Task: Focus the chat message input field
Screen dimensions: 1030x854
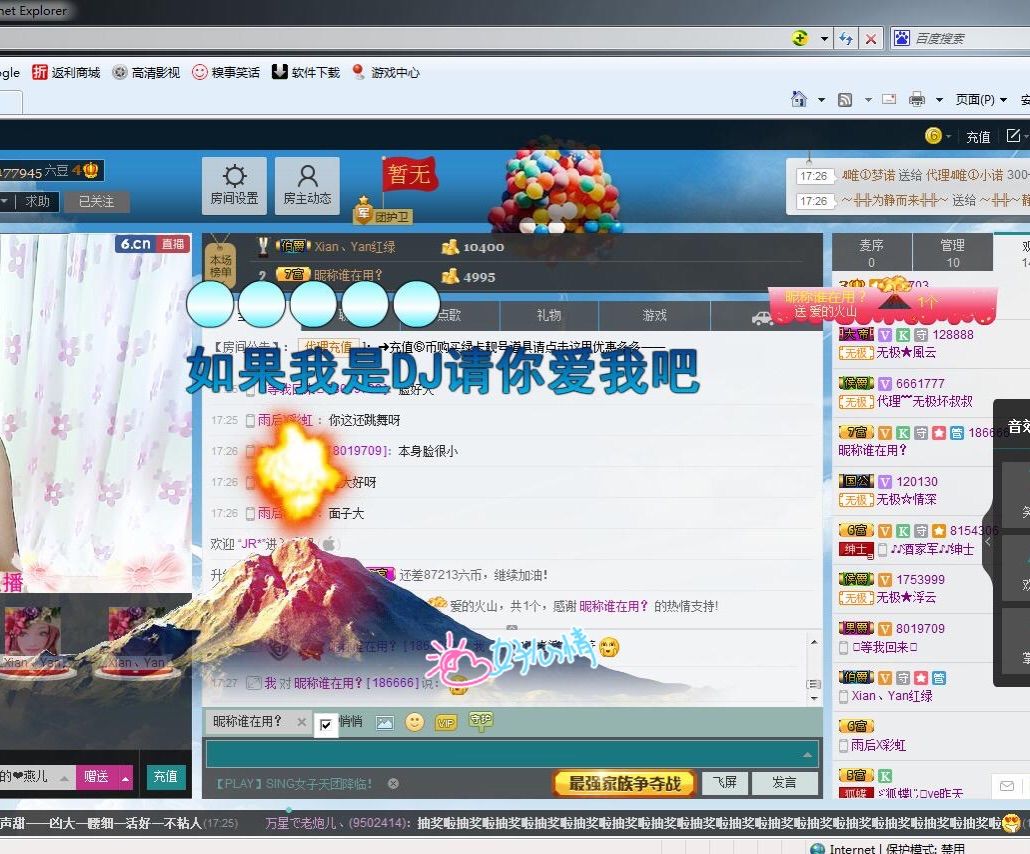Action: click(x=512, y=754)
